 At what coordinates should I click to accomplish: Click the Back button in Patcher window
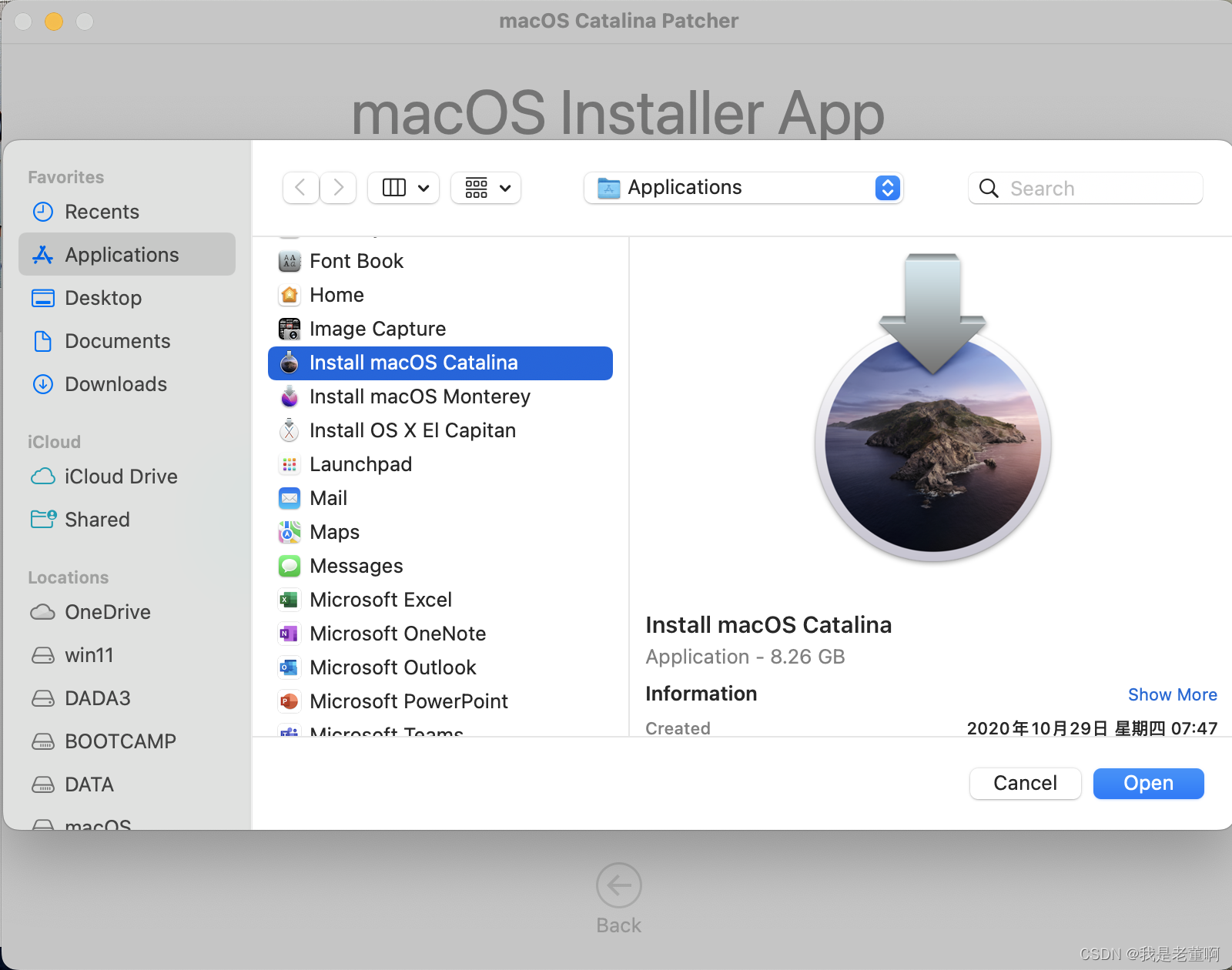(619, 898)
